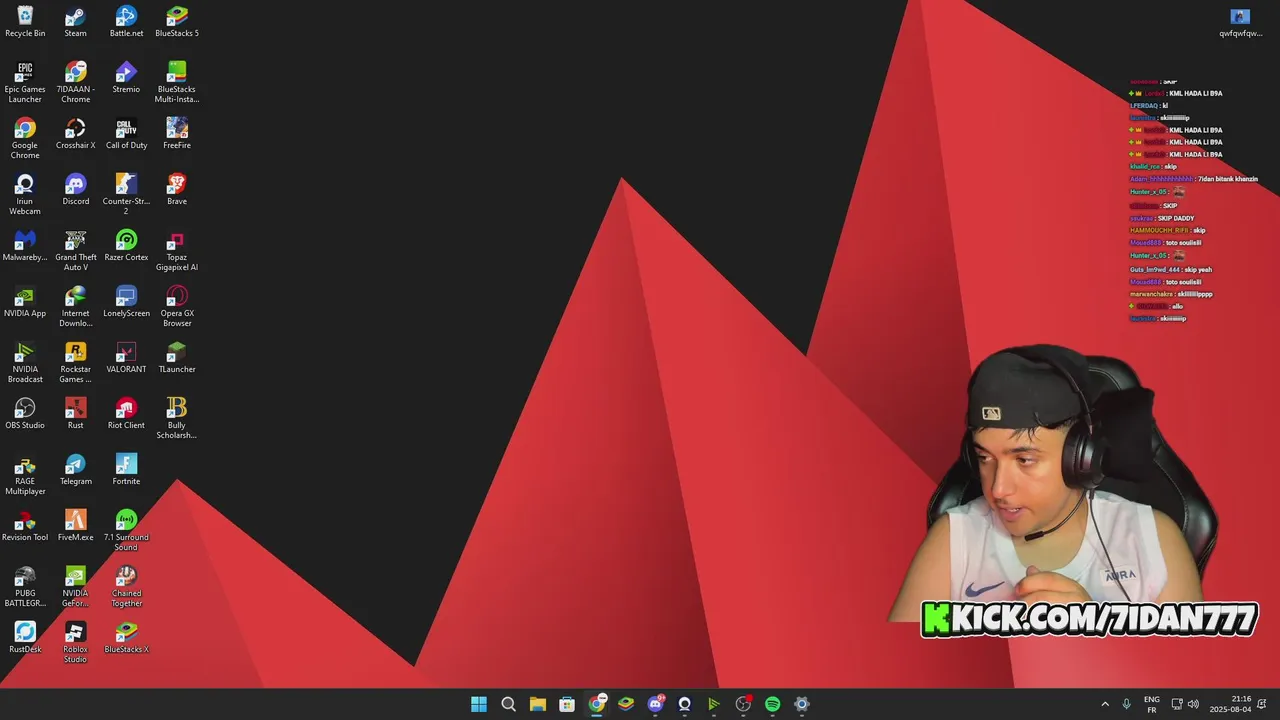Select the NVIDIA GeForce desktop icon
The image size is (1280, 720).
point(76,586)
